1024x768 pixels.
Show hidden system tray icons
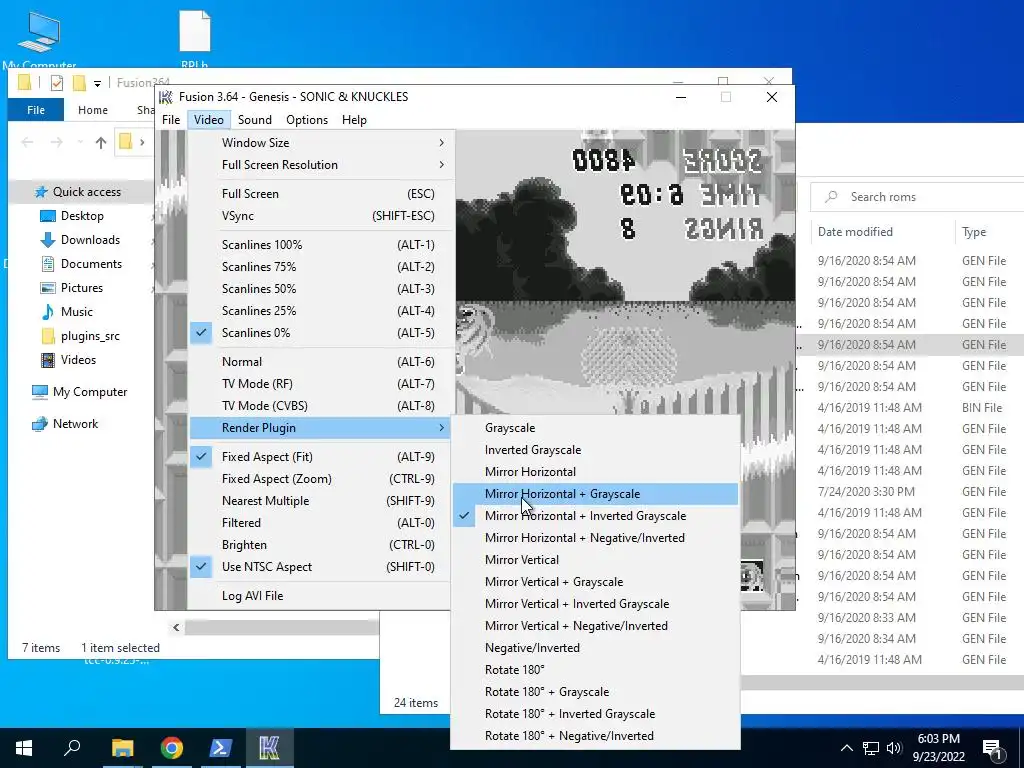(846, 748)
